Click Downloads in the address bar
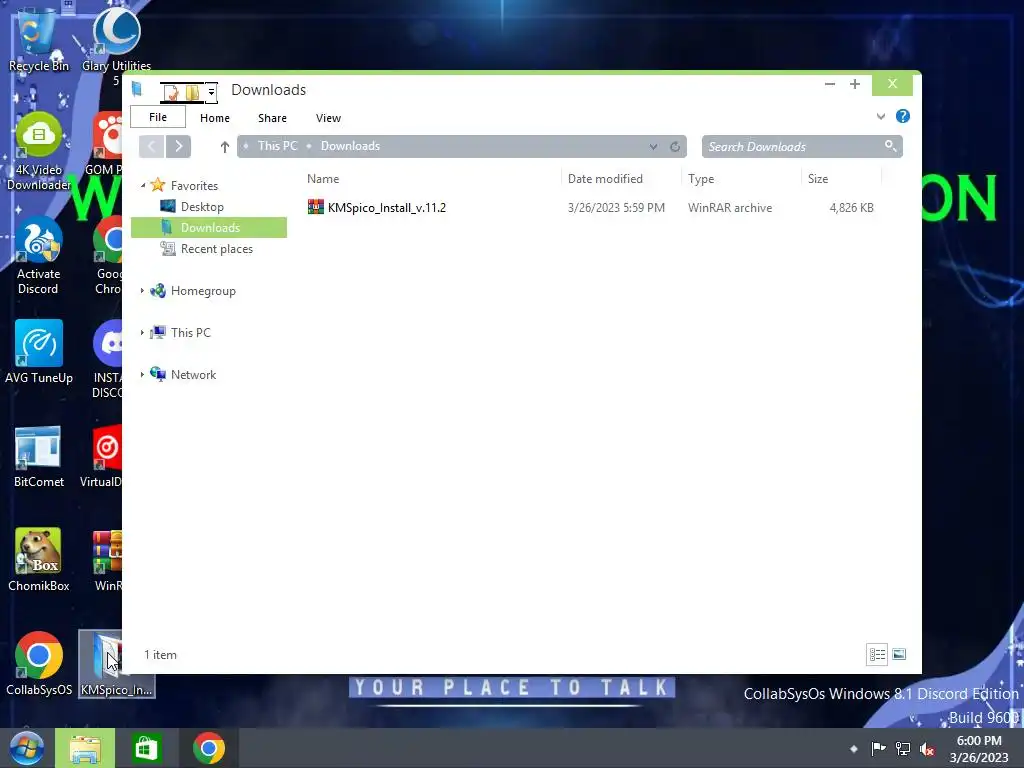Screen dimensions: 1024x768 pos(350,146)
